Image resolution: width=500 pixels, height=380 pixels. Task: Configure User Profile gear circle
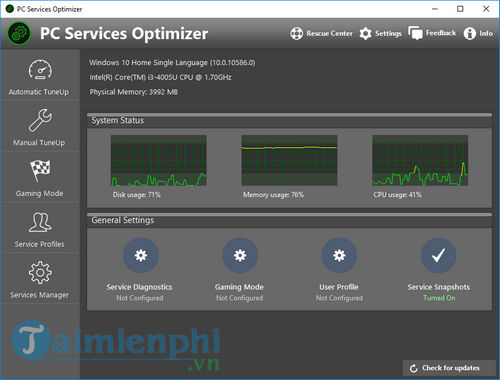(339, 255)
